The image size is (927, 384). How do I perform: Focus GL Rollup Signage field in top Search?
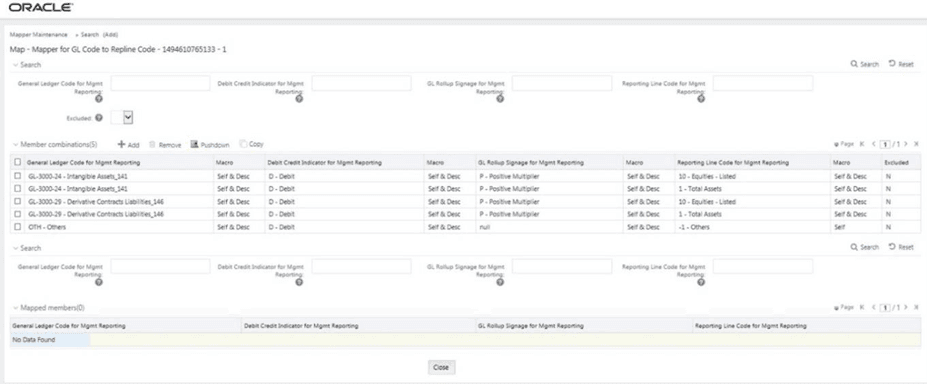562,83
